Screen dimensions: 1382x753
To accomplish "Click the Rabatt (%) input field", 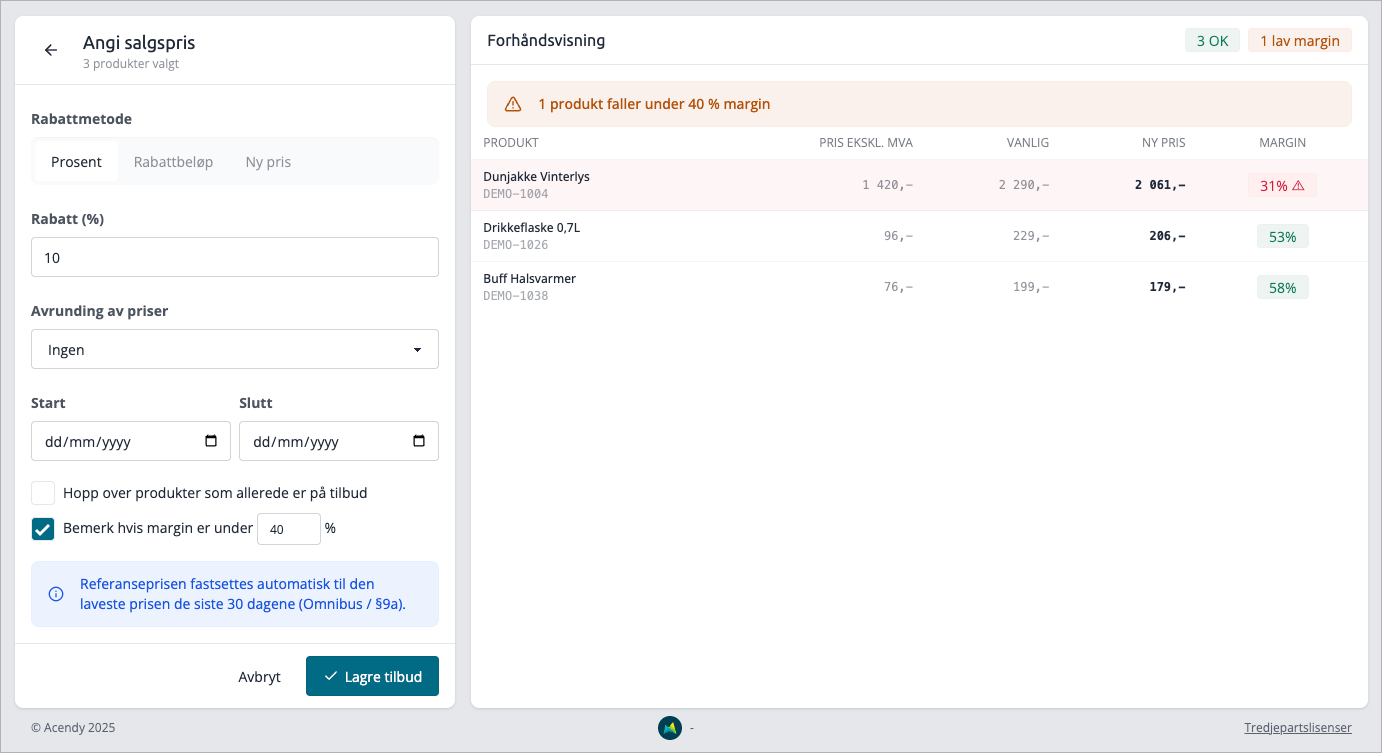I will [235, 257].
